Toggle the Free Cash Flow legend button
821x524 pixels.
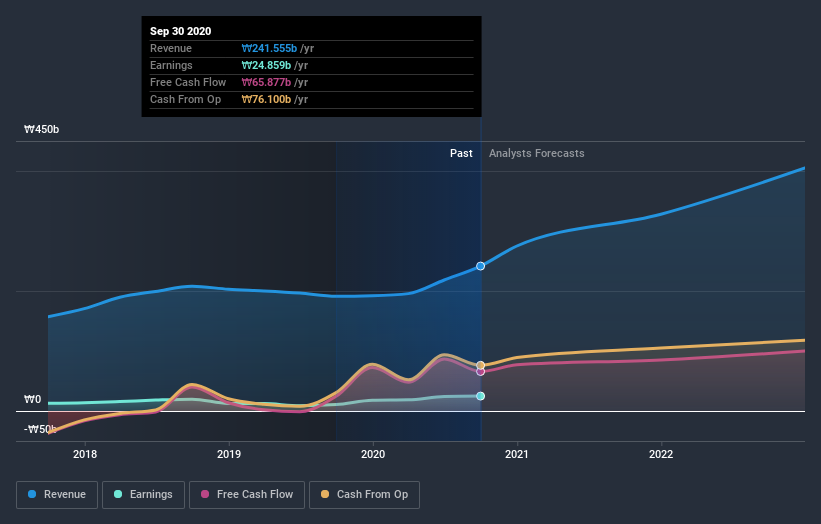click(x=247, y=495)
